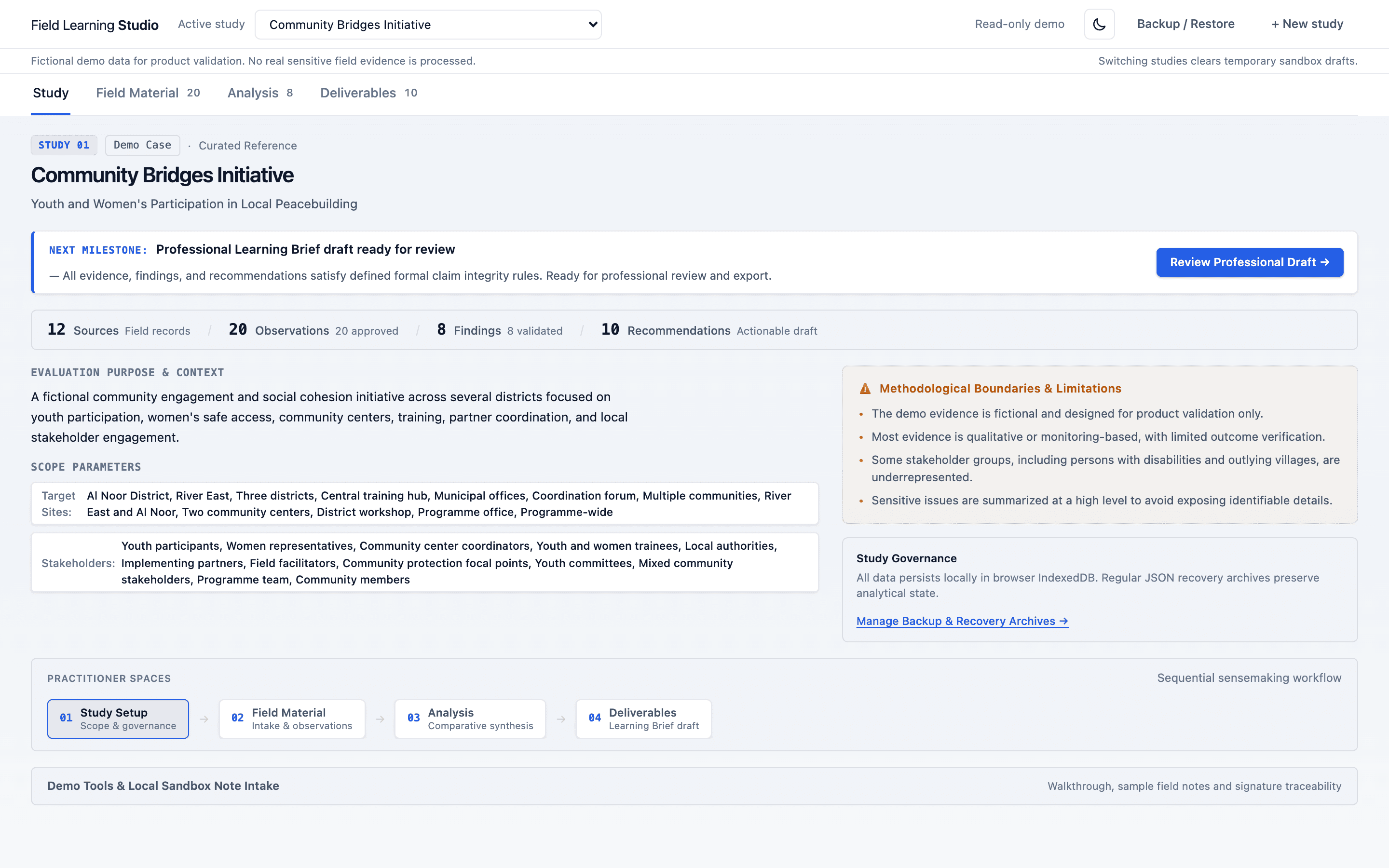
Task: Select the 03 Analysis space card
Action: pos(469,719)
